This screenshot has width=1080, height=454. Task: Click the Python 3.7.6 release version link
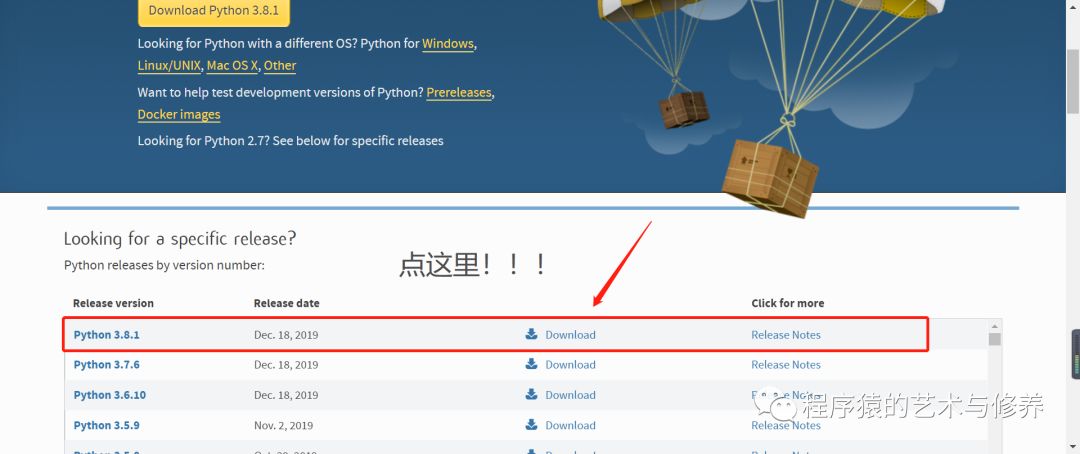click(x=107, y=364)
